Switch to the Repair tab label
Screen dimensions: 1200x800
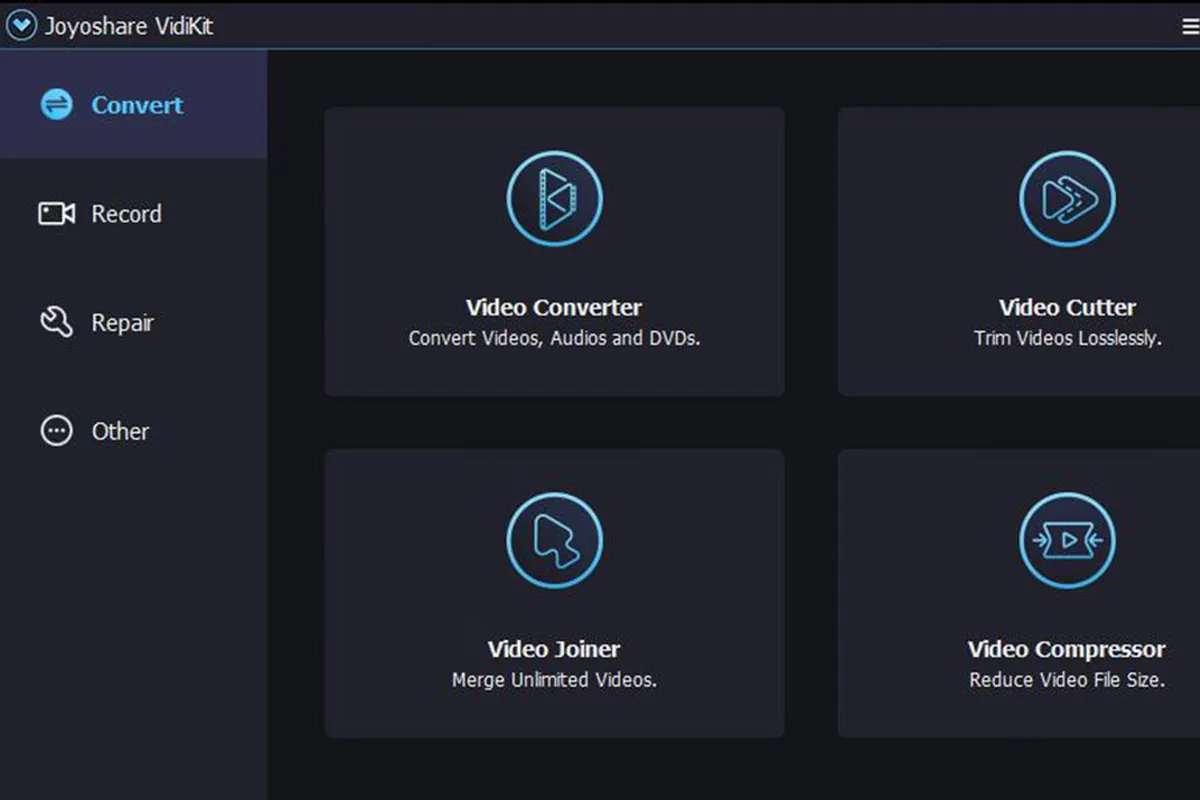point(122,323)
